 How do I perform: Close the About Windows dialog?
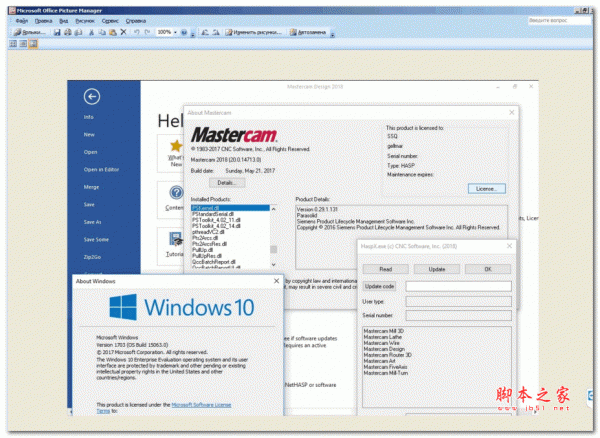(277, 282)
